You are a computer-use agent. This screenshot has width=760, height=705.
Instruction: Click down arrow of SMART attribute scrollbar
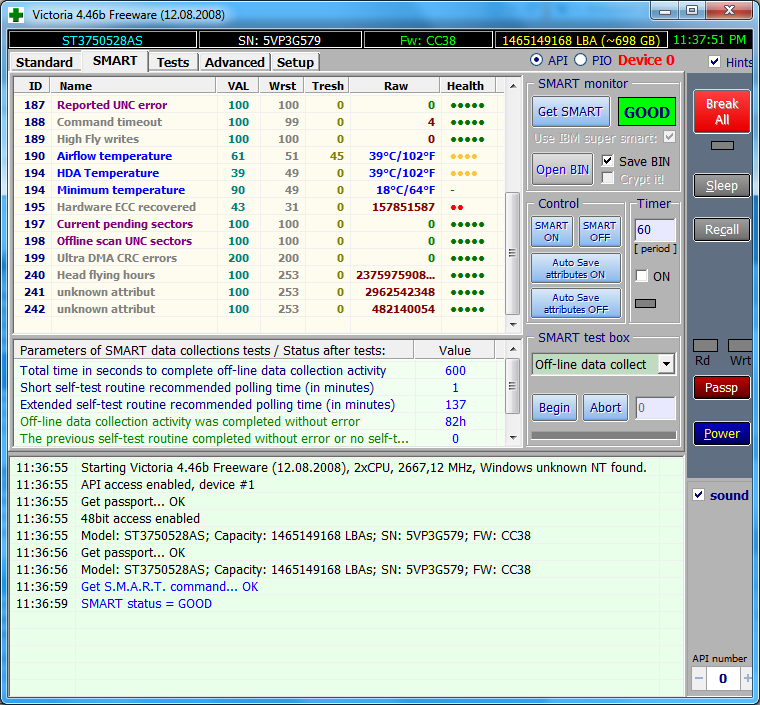(x=513, y=325)
